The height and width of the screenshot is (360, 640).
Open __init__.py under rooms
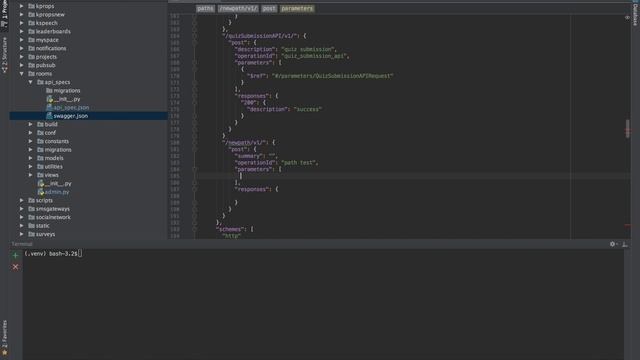(x=58, y=184)
